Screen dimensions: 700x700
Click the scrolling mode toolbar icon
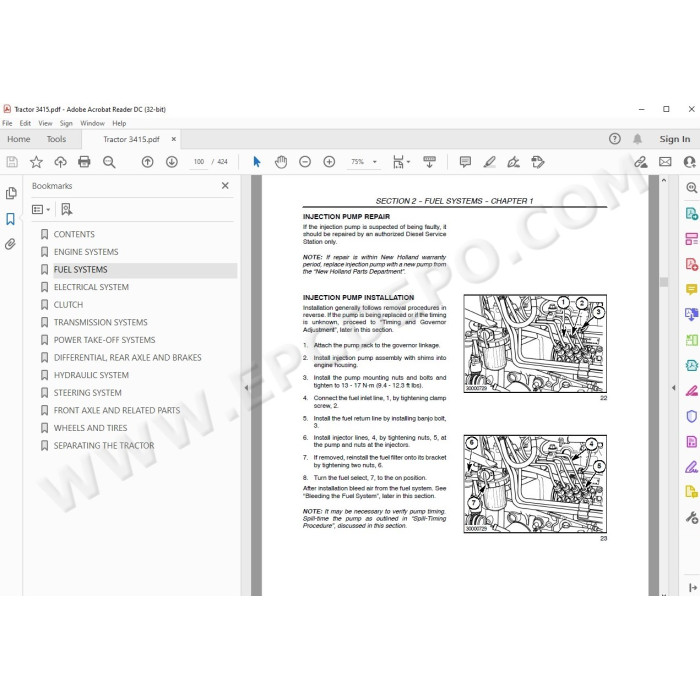(x=429, y=162)
